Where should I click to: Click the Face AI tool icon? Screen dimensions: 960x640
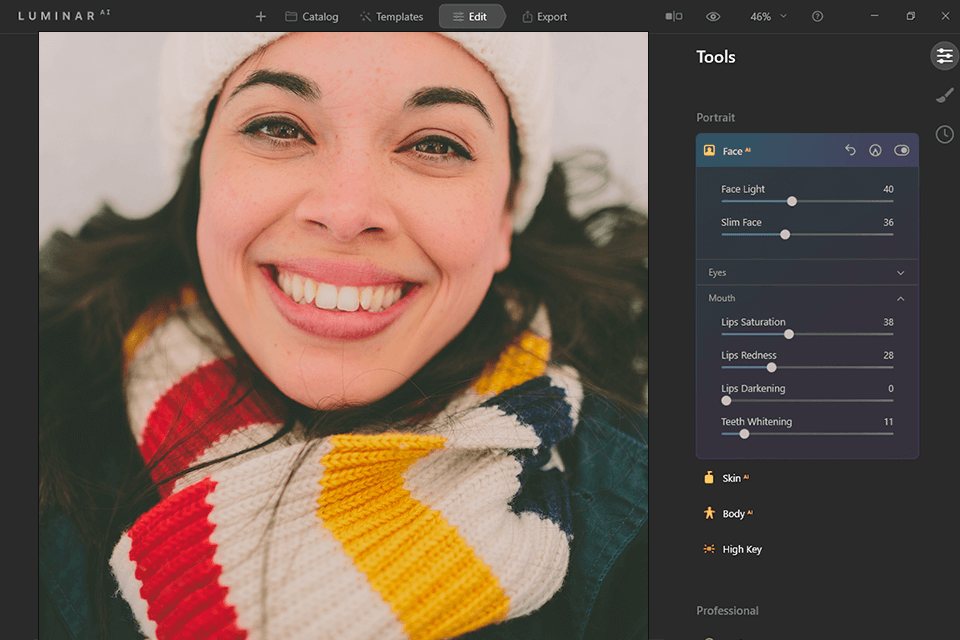[x=709, y=151]
